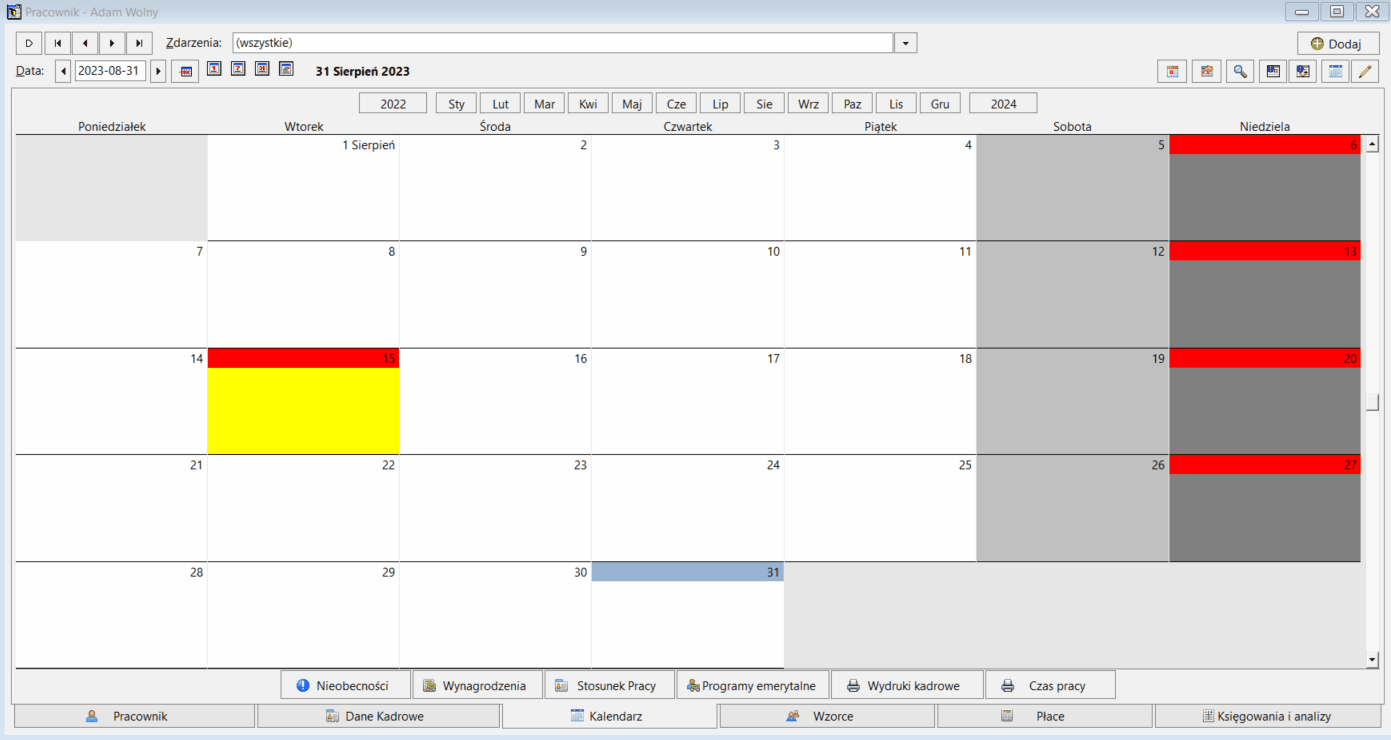The height and width of the screenshot is (740, 1391).
Task: Switch to week view icon numbered 7
Action: pyautogui.click(x=237, y=69)
